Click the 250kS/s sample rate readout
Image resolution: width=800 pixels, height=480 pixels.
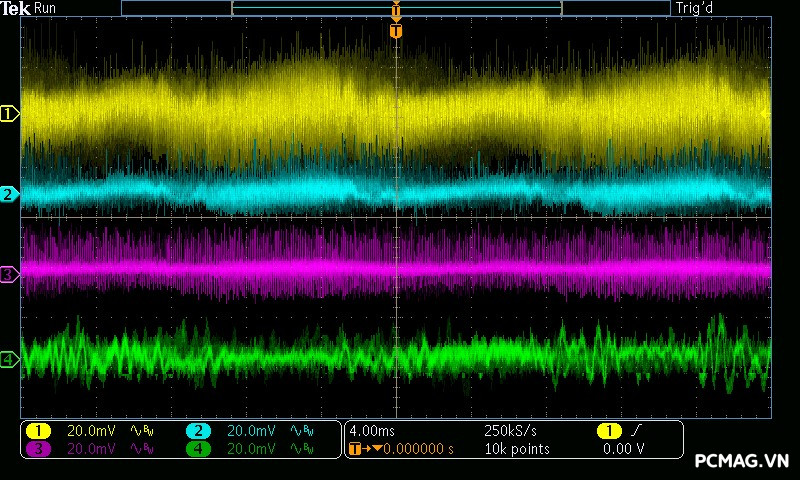510,430
